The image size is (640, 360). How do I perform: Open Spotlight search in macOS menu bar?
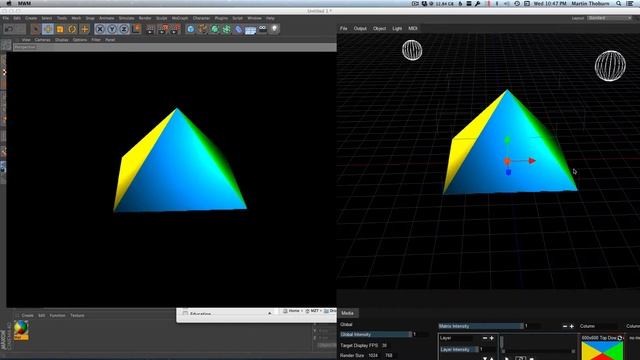(619, 3)
